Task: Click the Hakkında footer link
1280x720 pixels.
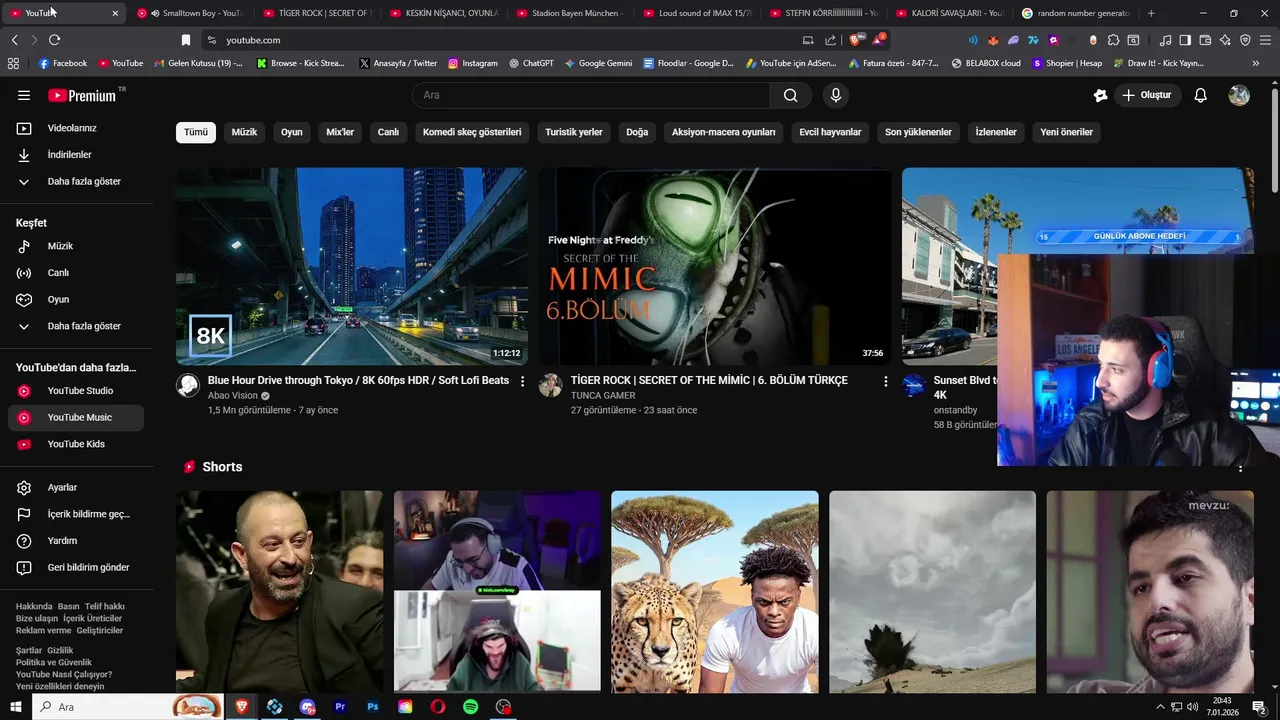Action: click(34, 606)
